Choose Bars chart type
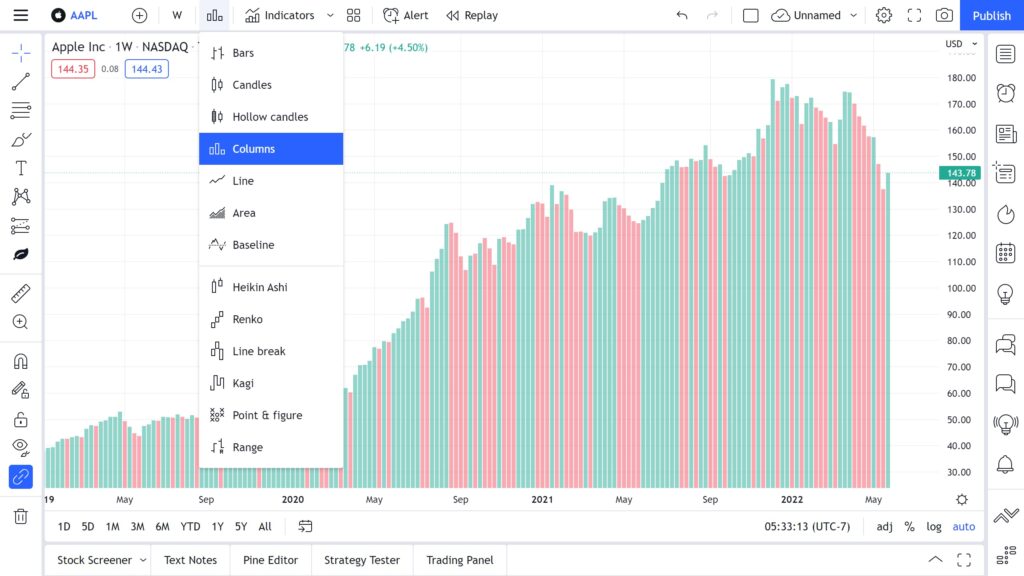 pos(271,53)
